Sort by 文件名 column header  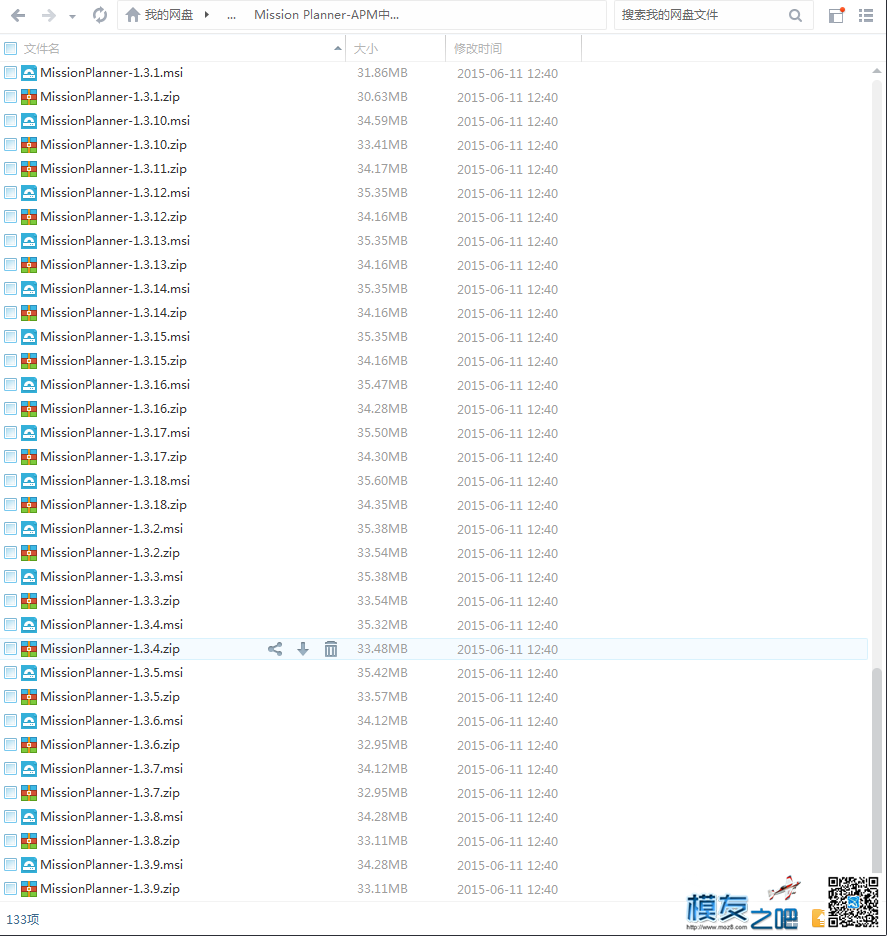(x=41, y=48)
